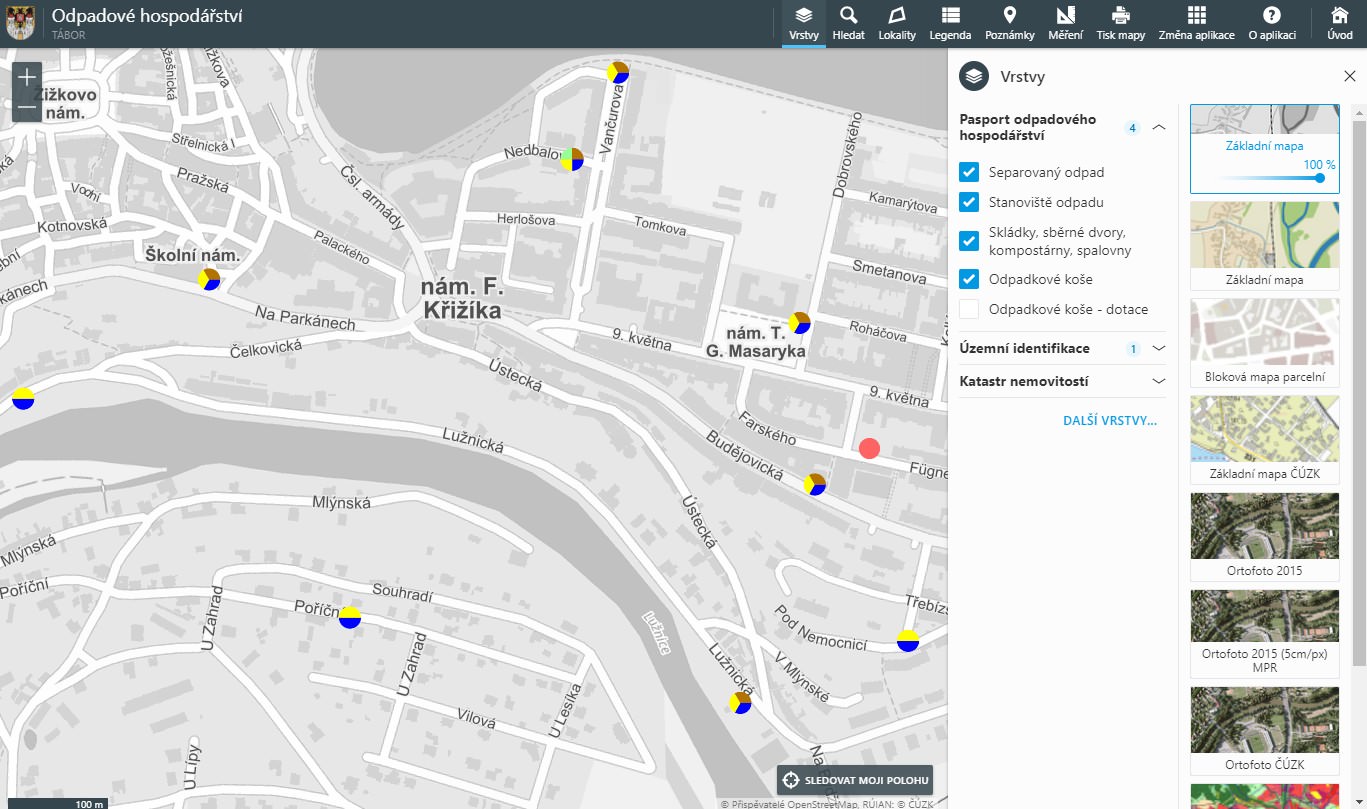The width and height of the screenshot is (1367, 809).
Task: Enable Odpadkové koše - dotace layer
Action: tap(969, 309)
